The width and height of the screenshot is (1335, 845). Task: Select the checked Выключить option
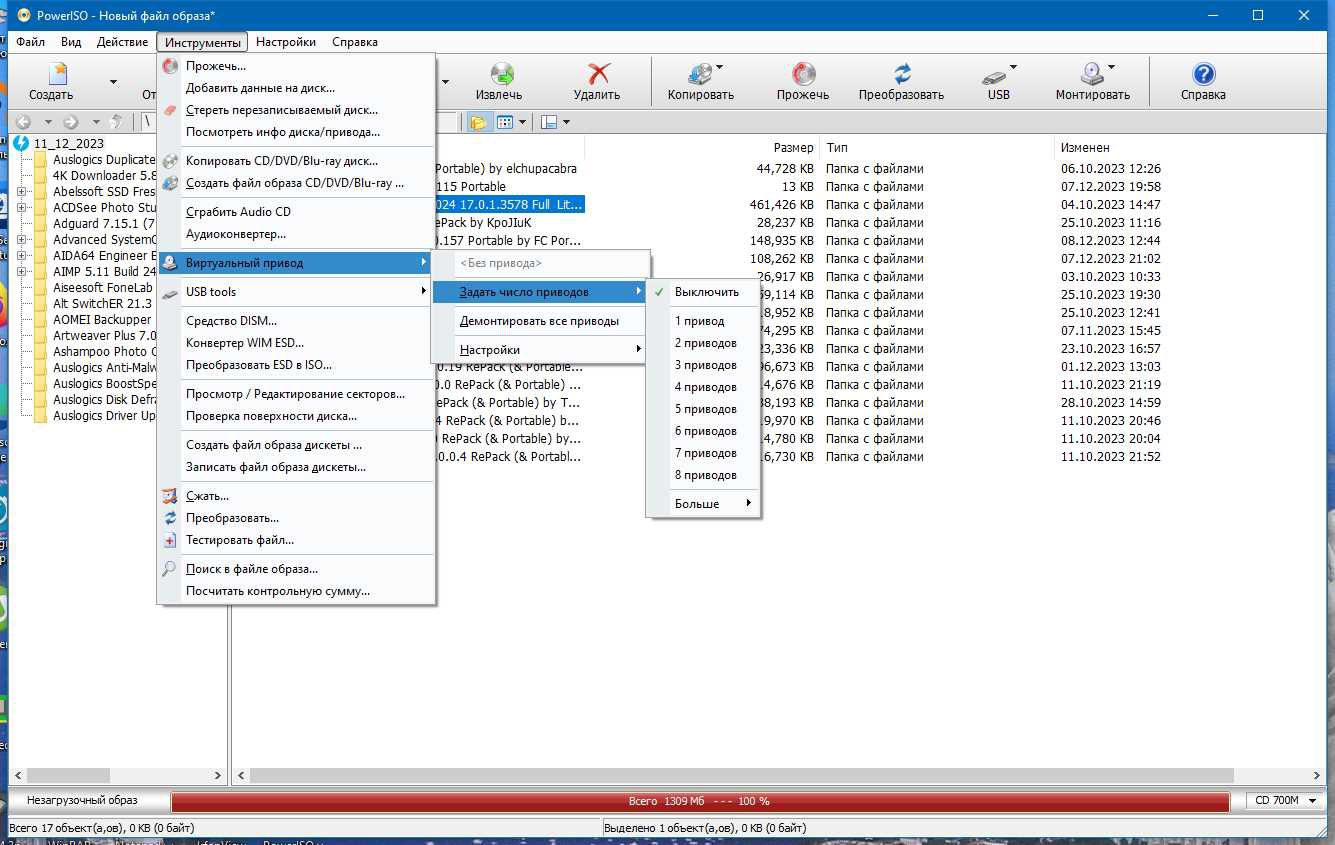tap(703, 292)
